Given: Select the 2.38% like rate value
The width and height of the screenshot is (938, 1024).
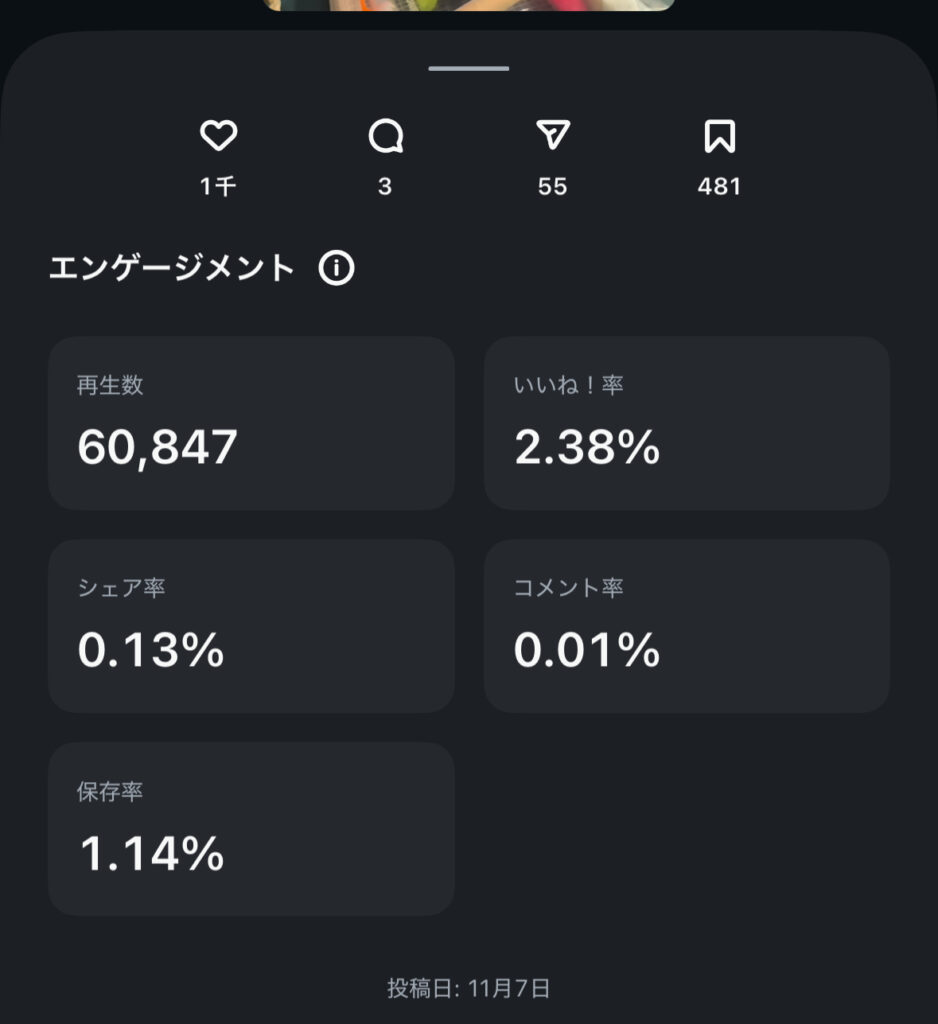Looking at the screenshot, I should 587,448.
